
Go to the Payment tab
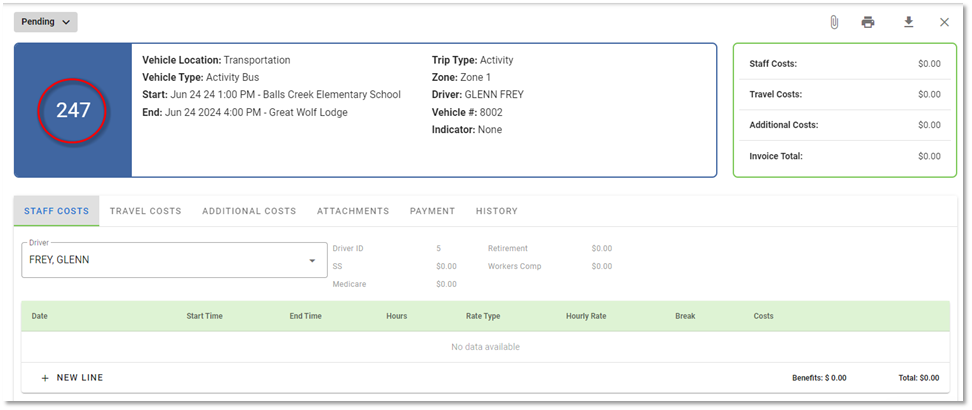(x=432, y=211)
